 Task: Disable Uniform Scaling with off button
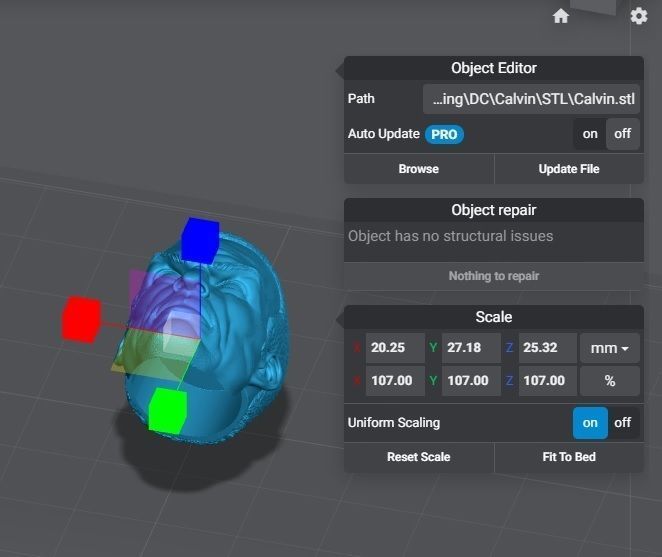[623, 422]
